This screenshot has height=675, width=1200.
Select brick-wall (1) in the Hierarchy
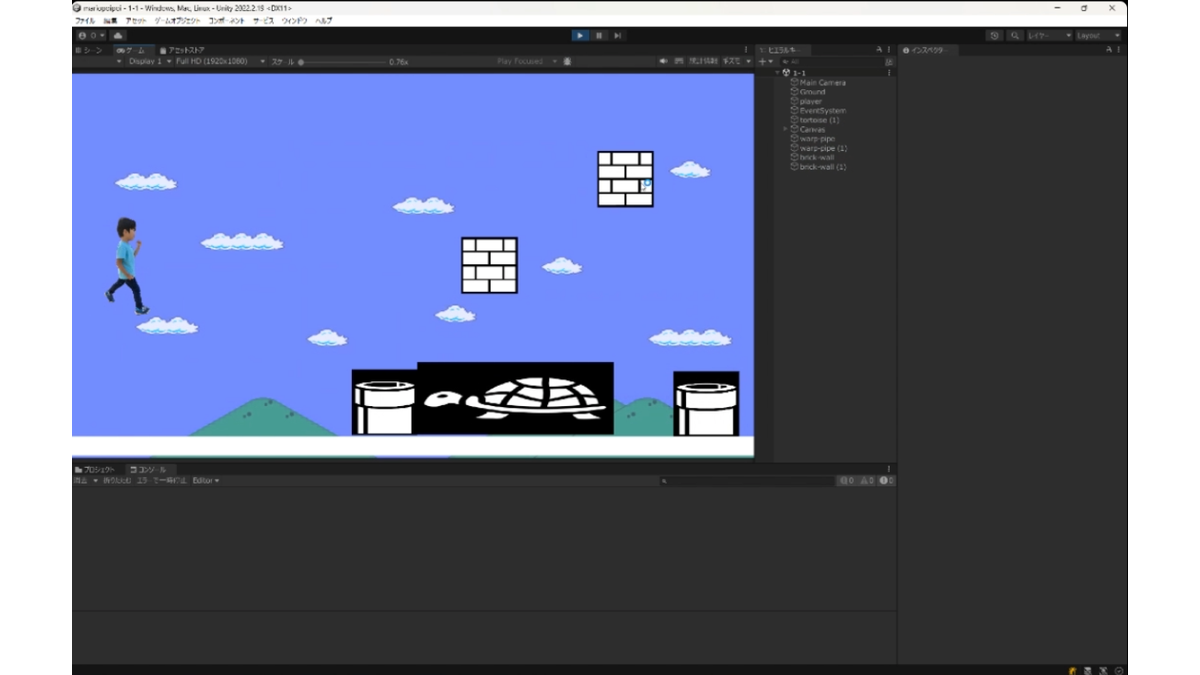[824, 167]
